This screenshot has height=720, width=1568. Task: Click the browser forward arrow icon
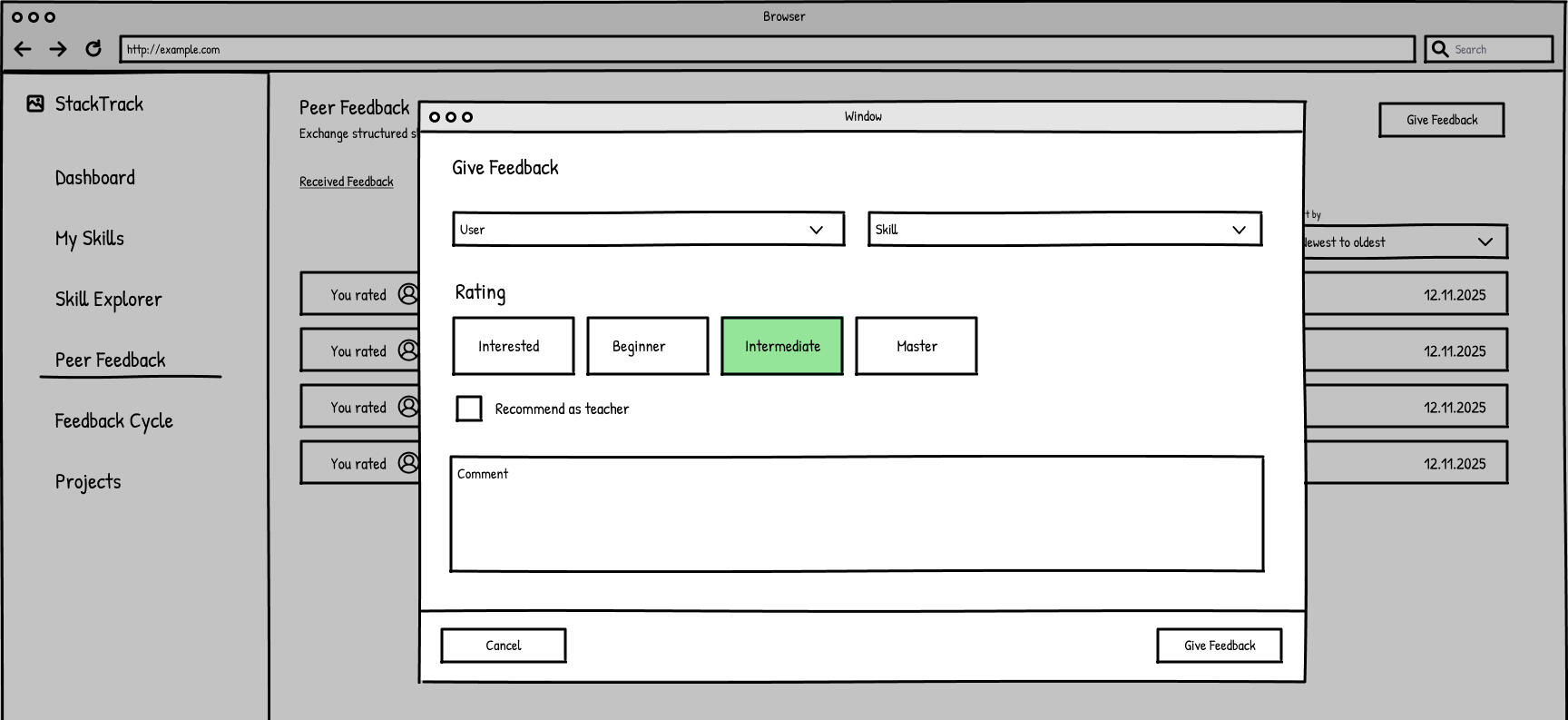(58, 49)
